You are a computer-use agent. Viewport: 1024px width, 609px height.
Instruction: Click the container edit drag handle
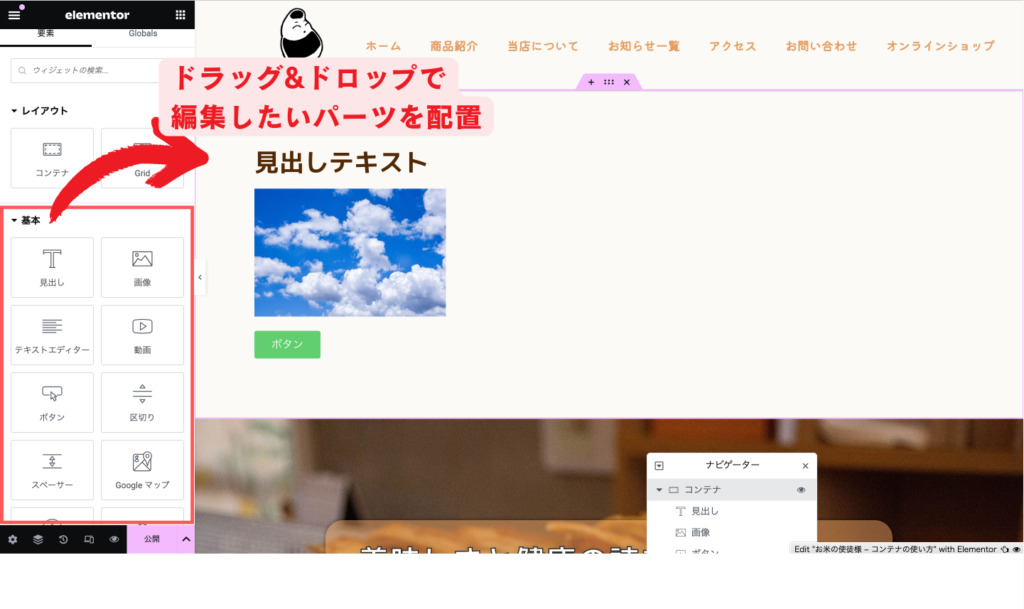pos(609,82)
